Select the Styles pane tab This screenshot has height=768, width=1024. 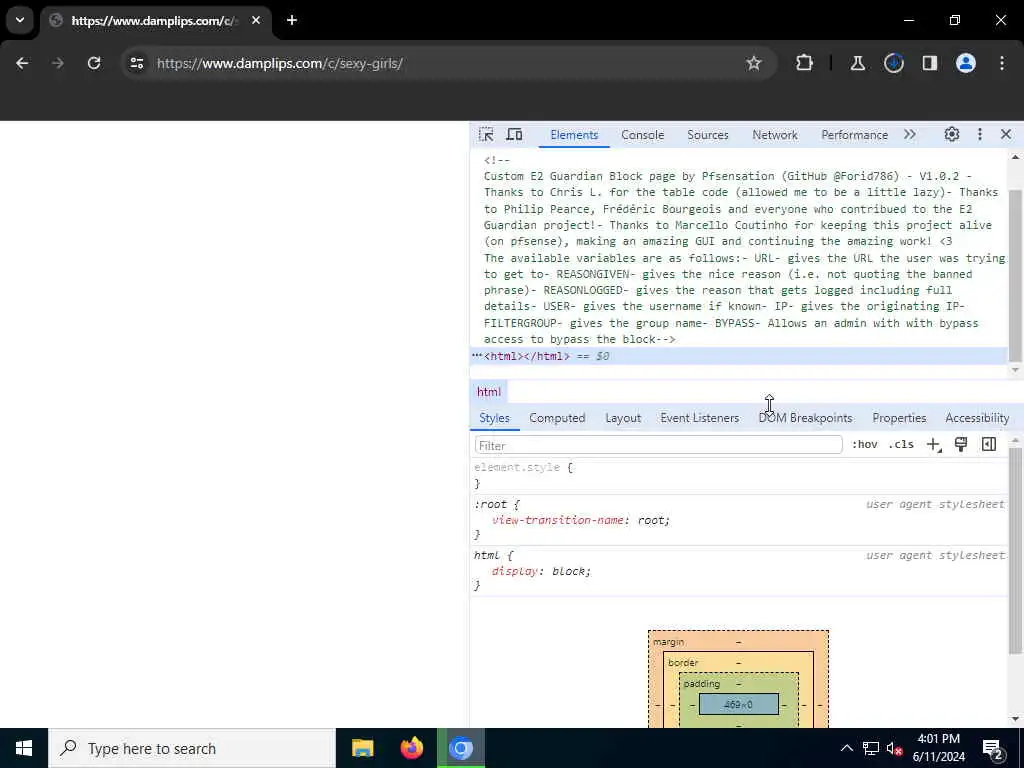coord(494,418)
